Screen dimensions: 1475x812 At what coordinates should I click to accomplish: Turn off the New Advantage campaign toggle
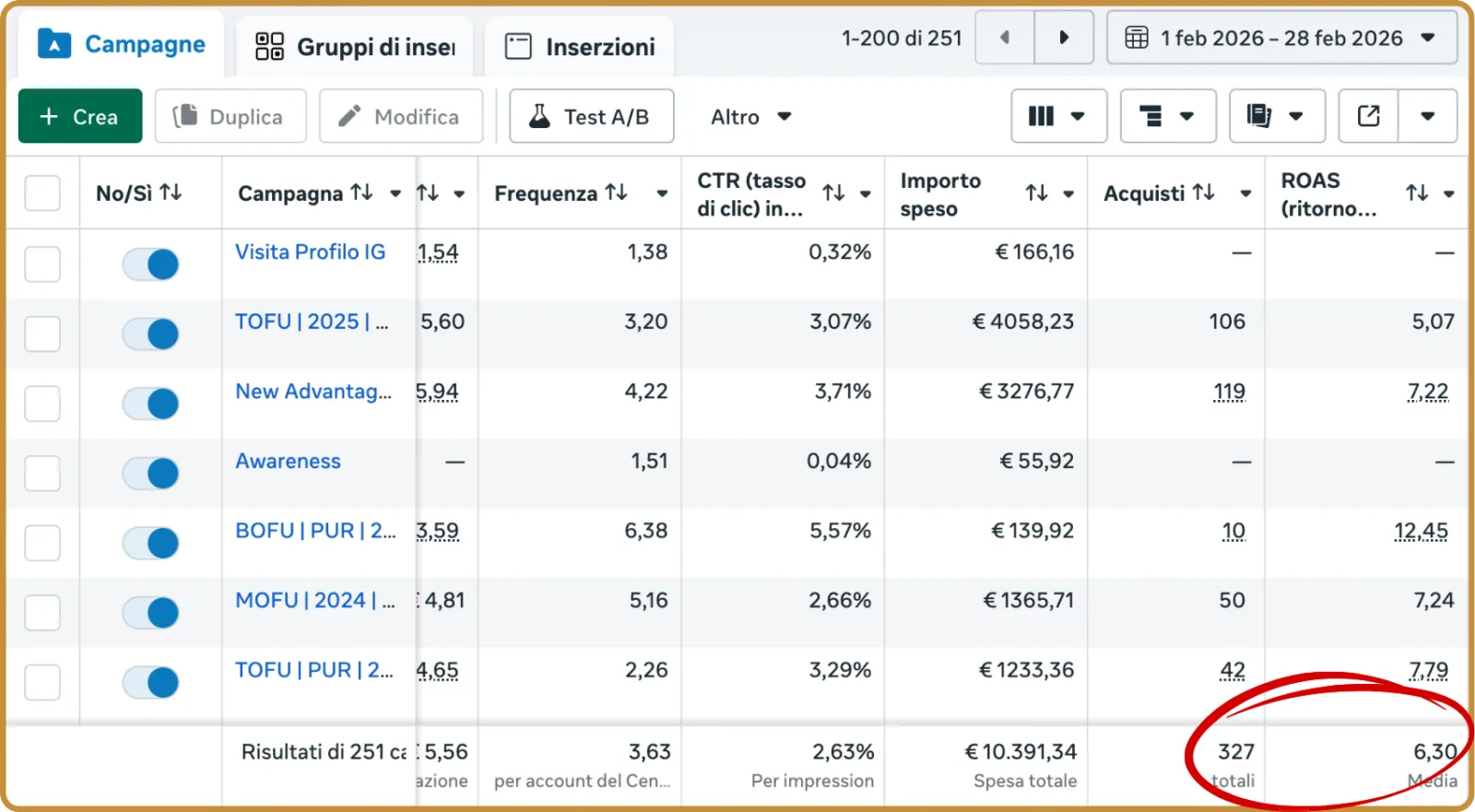(150, 404)
